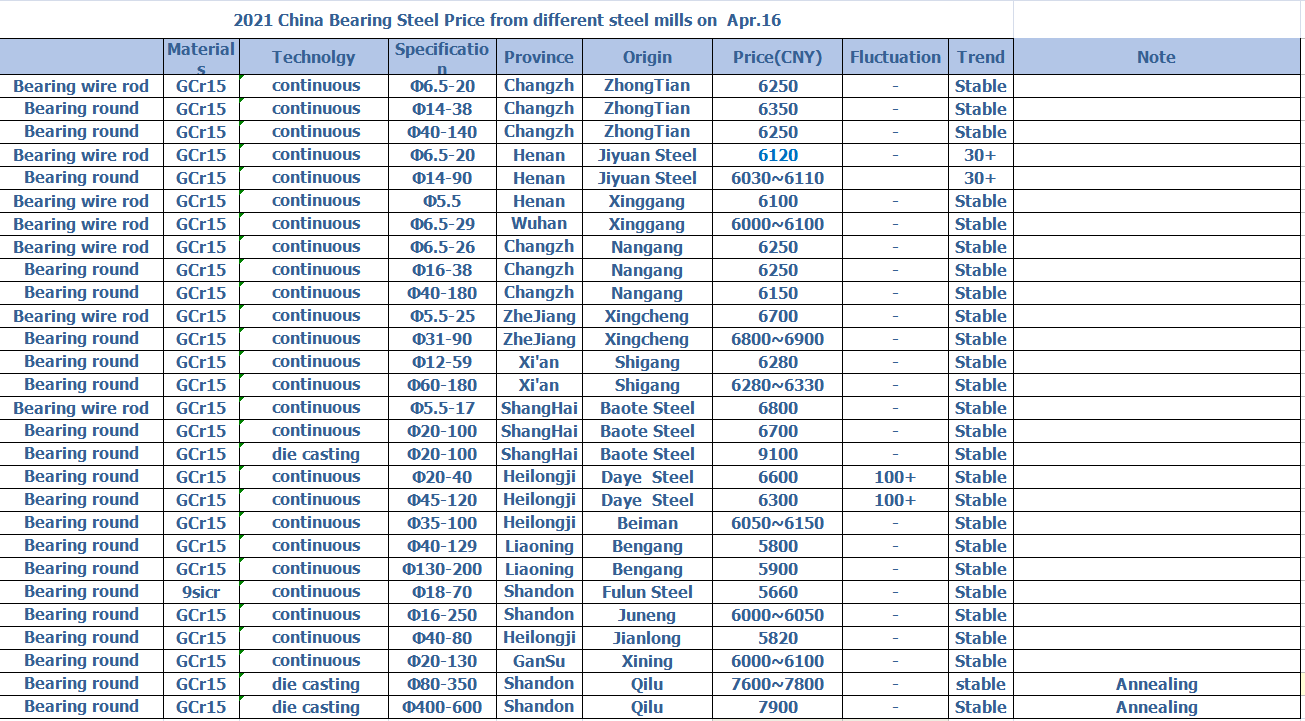Select the Materials column header
The width and height of the screenshot is (1305, 721).
[201, 57]
